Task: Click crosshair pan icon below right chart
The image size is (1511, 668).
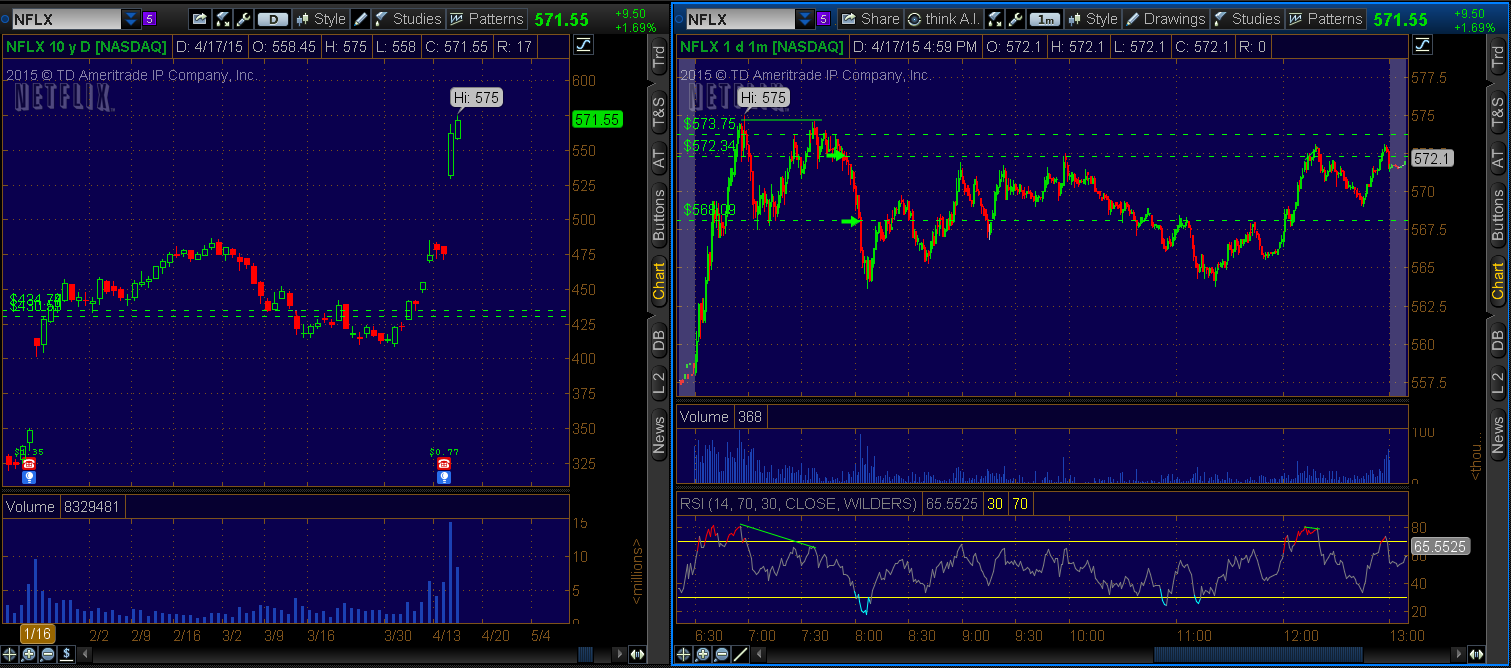Action: [684, 654]
